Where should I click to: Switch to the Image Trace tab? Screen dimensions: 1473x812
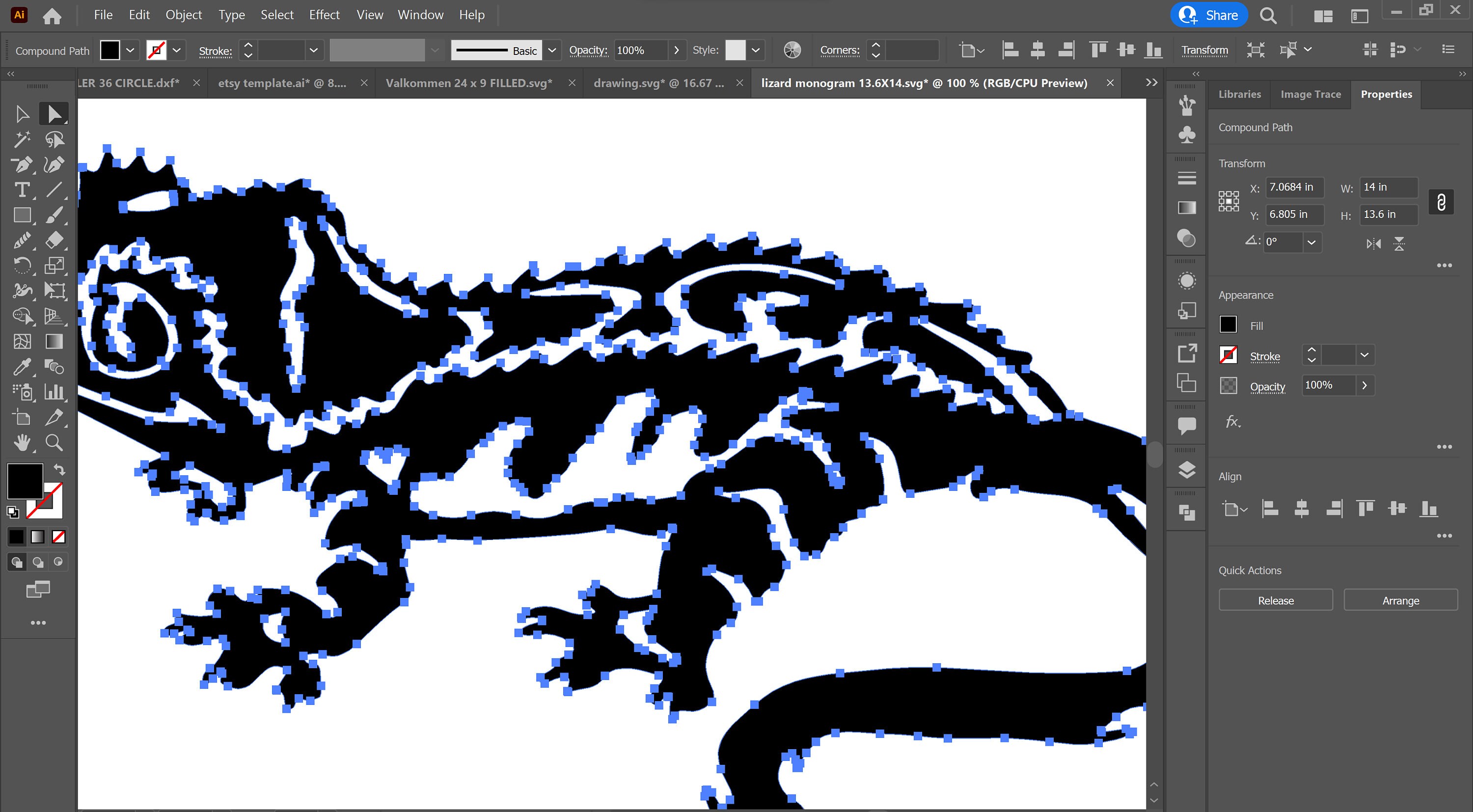(x=1310, y=94)
